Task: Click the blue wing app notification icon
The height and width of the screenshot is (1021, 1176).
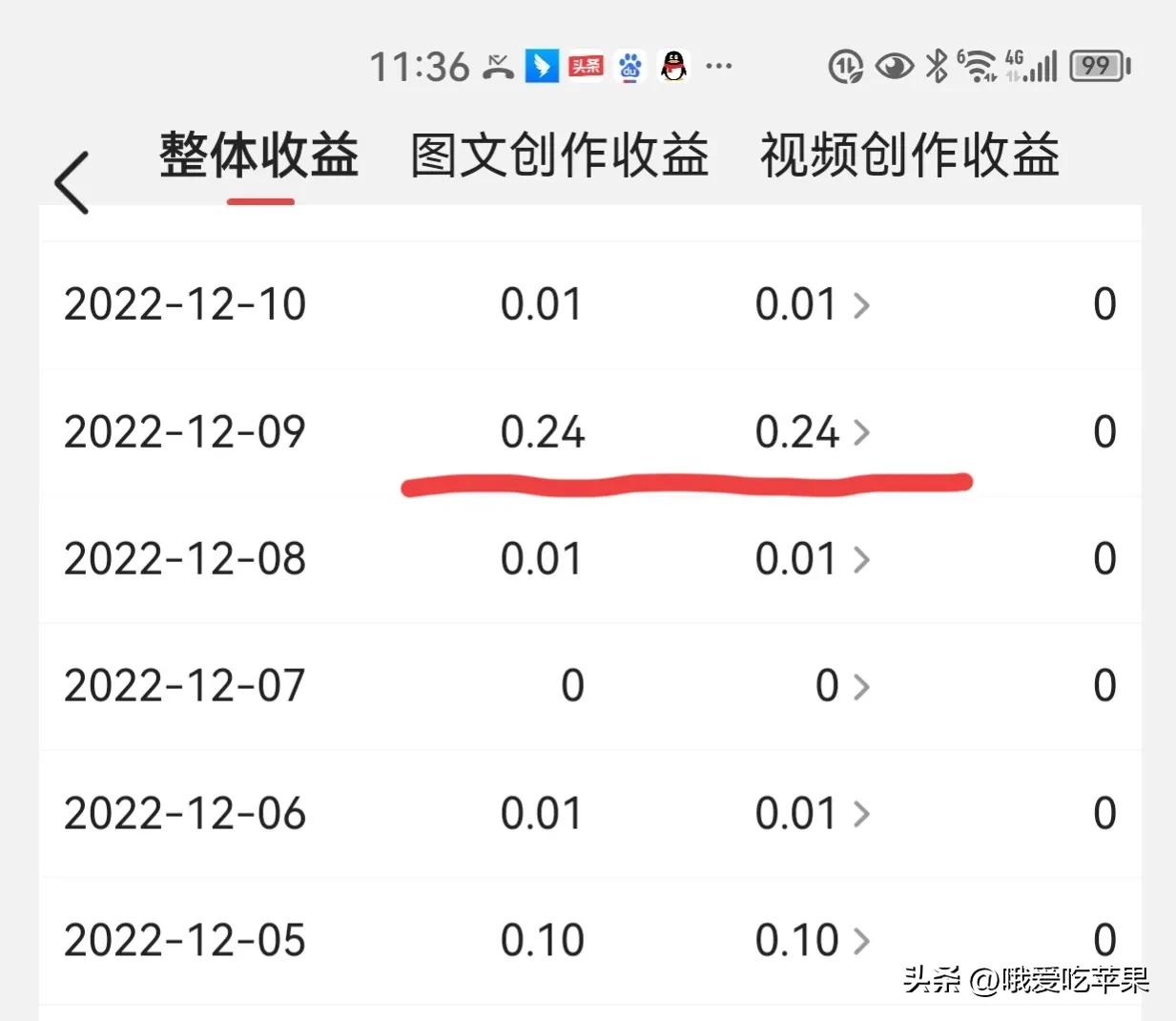Action: [543, 67]
